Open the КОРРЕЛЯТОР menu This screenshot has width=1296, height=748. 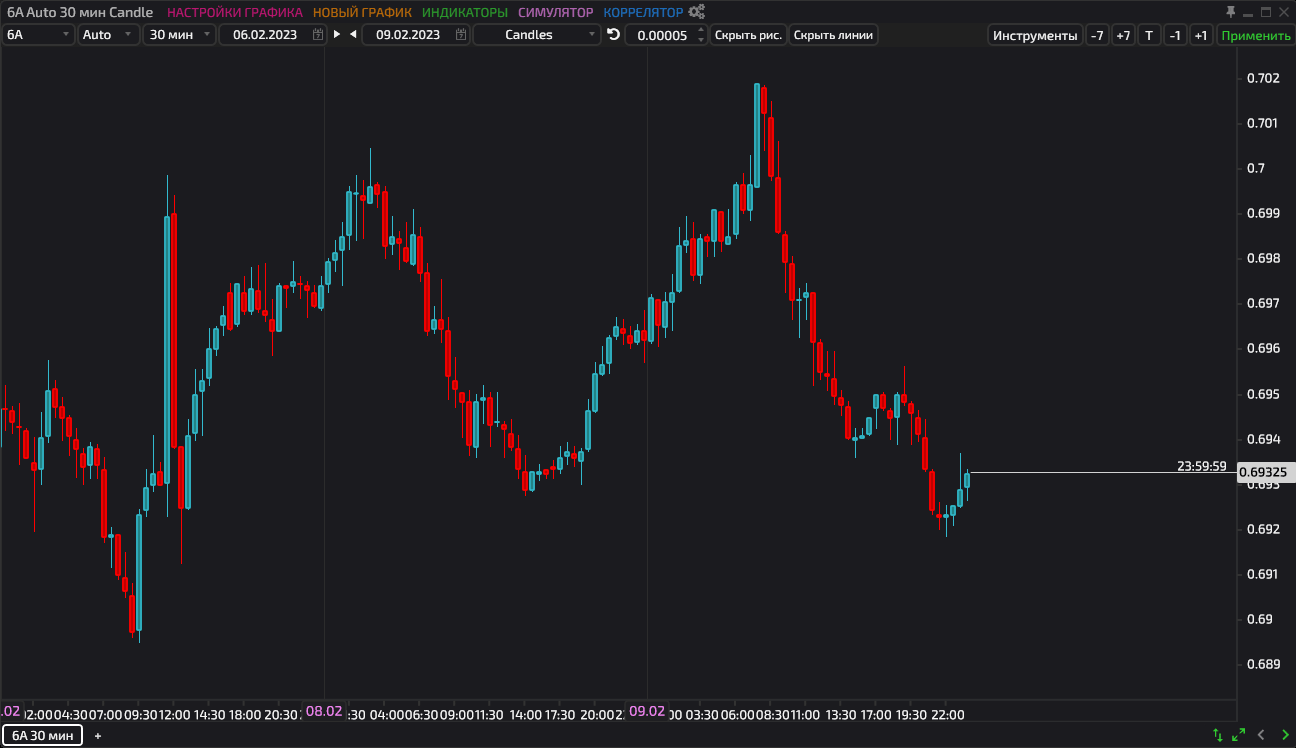tap(644, 13)
